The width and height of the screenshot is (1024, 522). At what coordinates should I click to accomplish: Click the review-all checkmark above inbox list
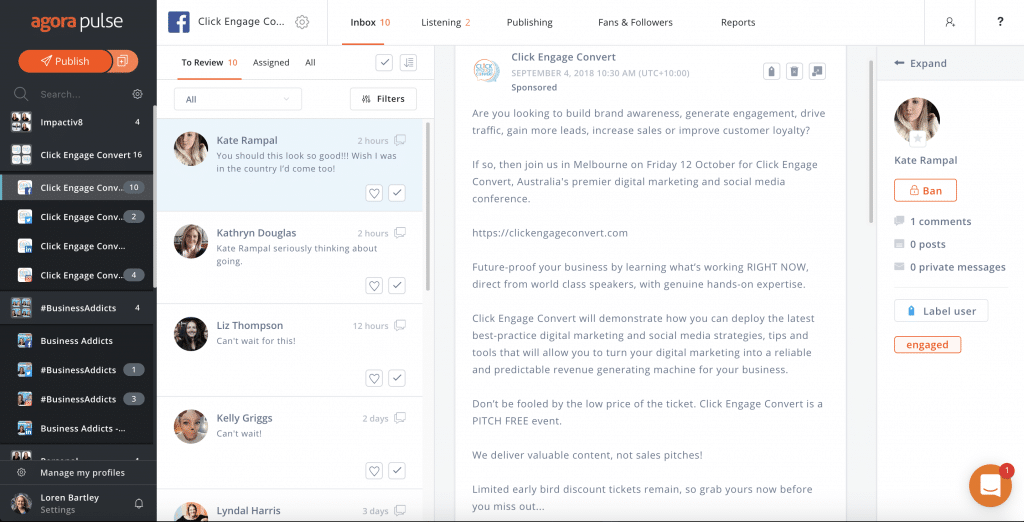pos(384,62)
